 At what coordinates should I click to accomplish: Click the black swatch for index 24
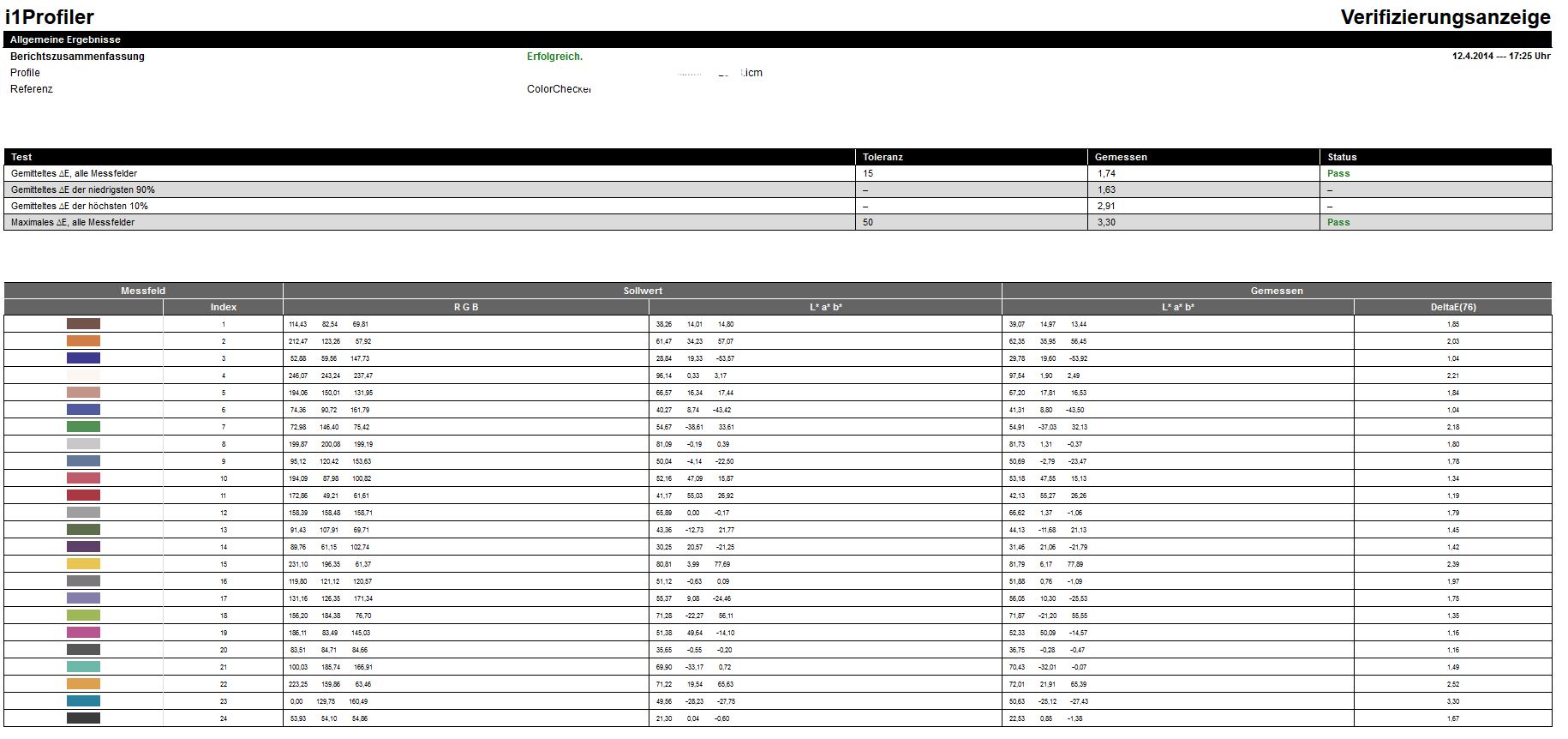(83, 718)
